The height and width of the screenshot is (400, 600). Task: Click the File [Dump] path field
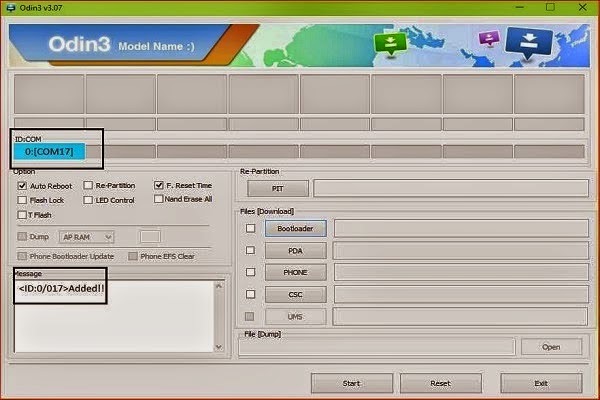pyautogui.click(x=377, y=347)
